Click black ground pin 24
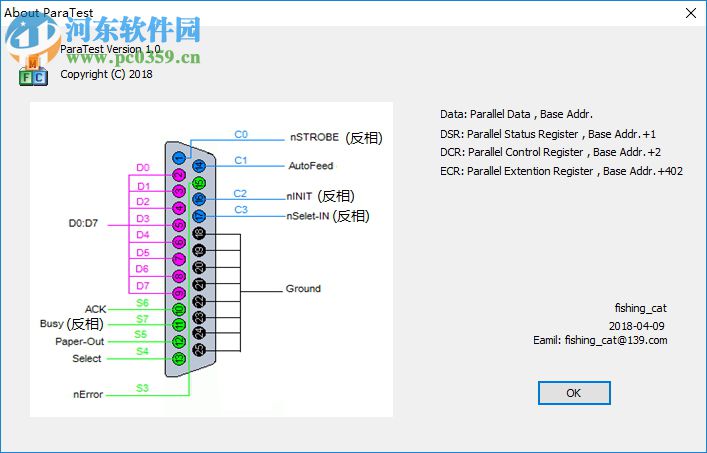707x453 pixels. click(199, 333)
